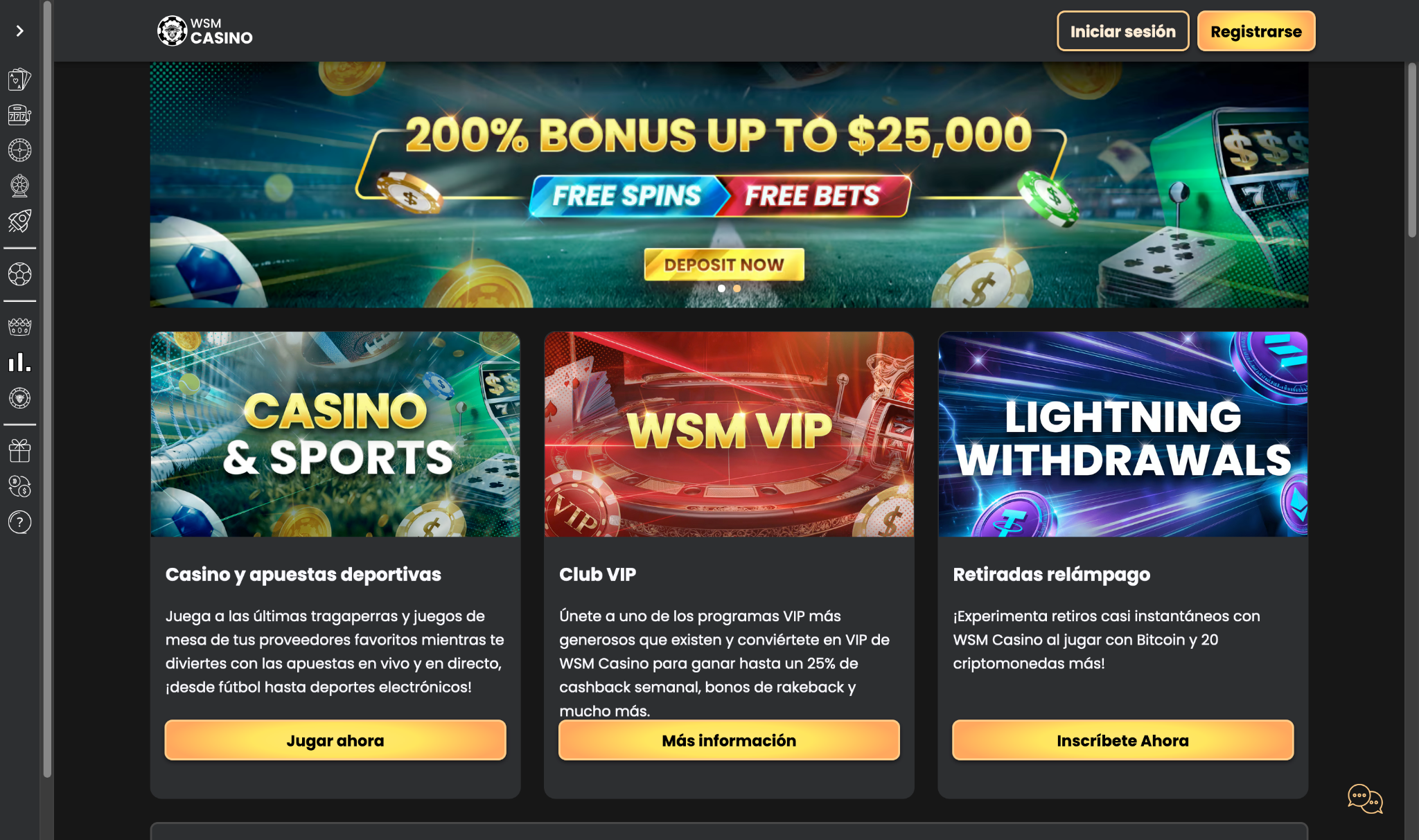
Task: Click the Registrarse button
Action: click(1255, 31)
